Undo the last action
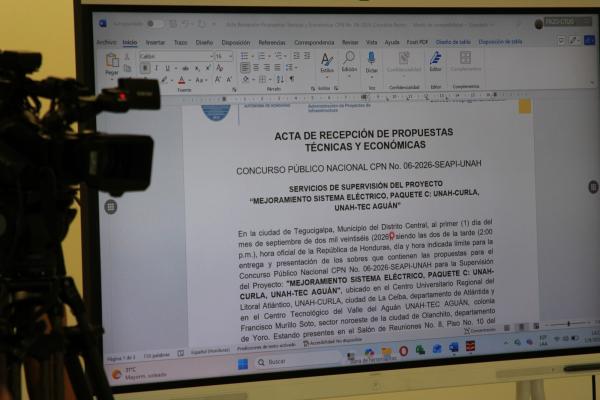This screenshot has width=600, height=400. 186,24
